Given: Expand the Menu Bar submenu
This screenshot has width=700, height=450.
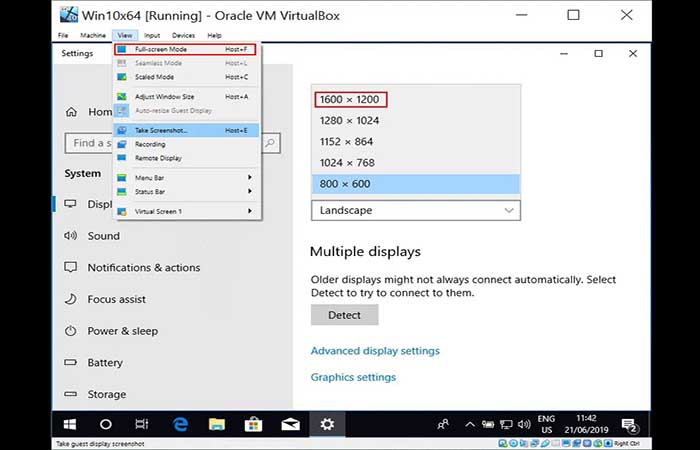Looking at the screenshot, I should [186, 178].
